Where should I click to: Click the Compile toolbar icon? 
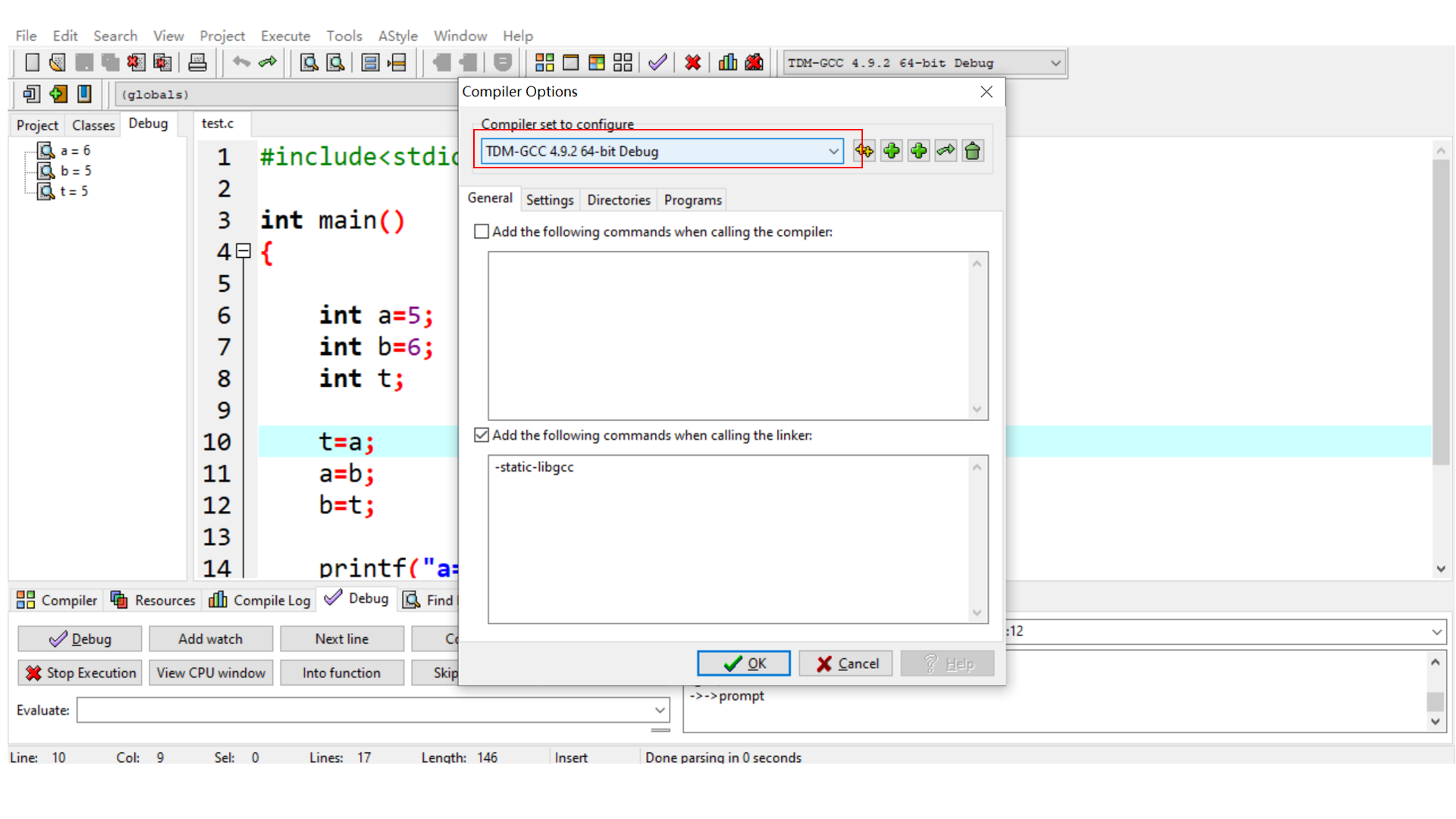(x=544, y=63)
